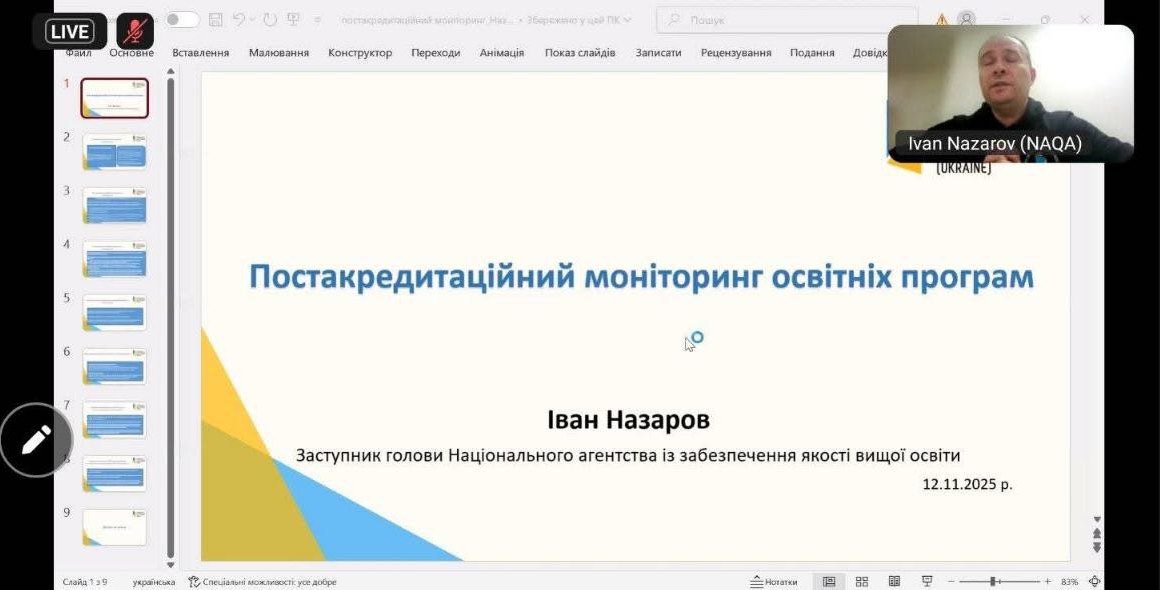Click the fit slide to window icon
The width and height of the screenshot is (1160, 590).
(1095, 581)
